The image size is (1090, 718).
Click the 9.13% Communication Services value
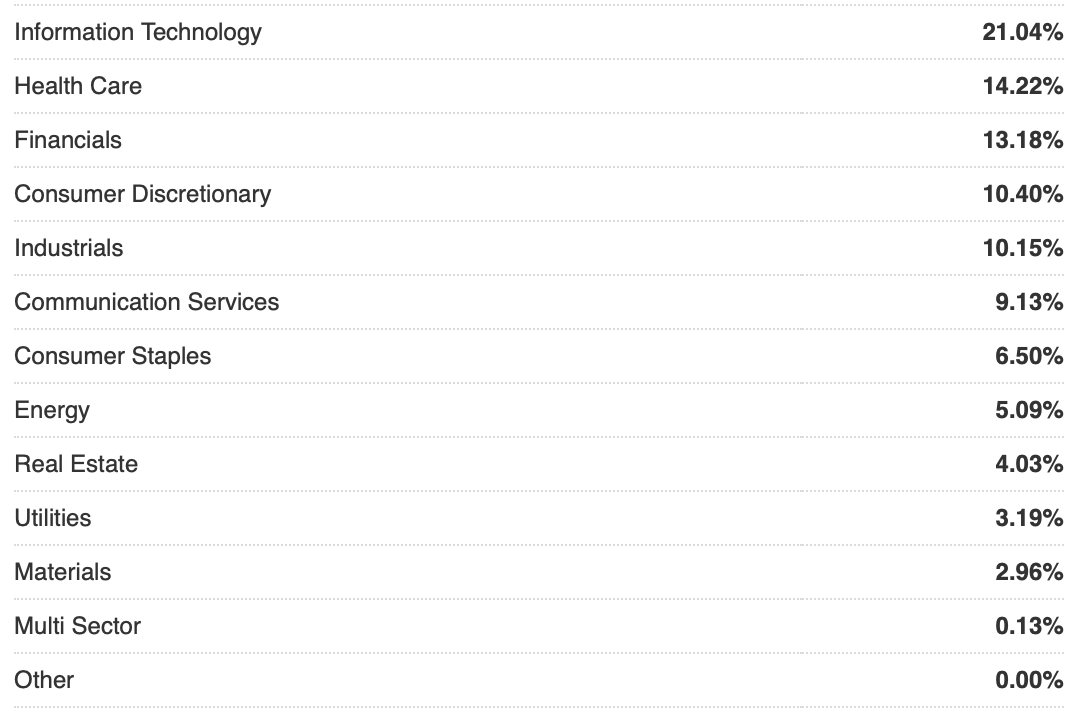[x=1029, y=302]
